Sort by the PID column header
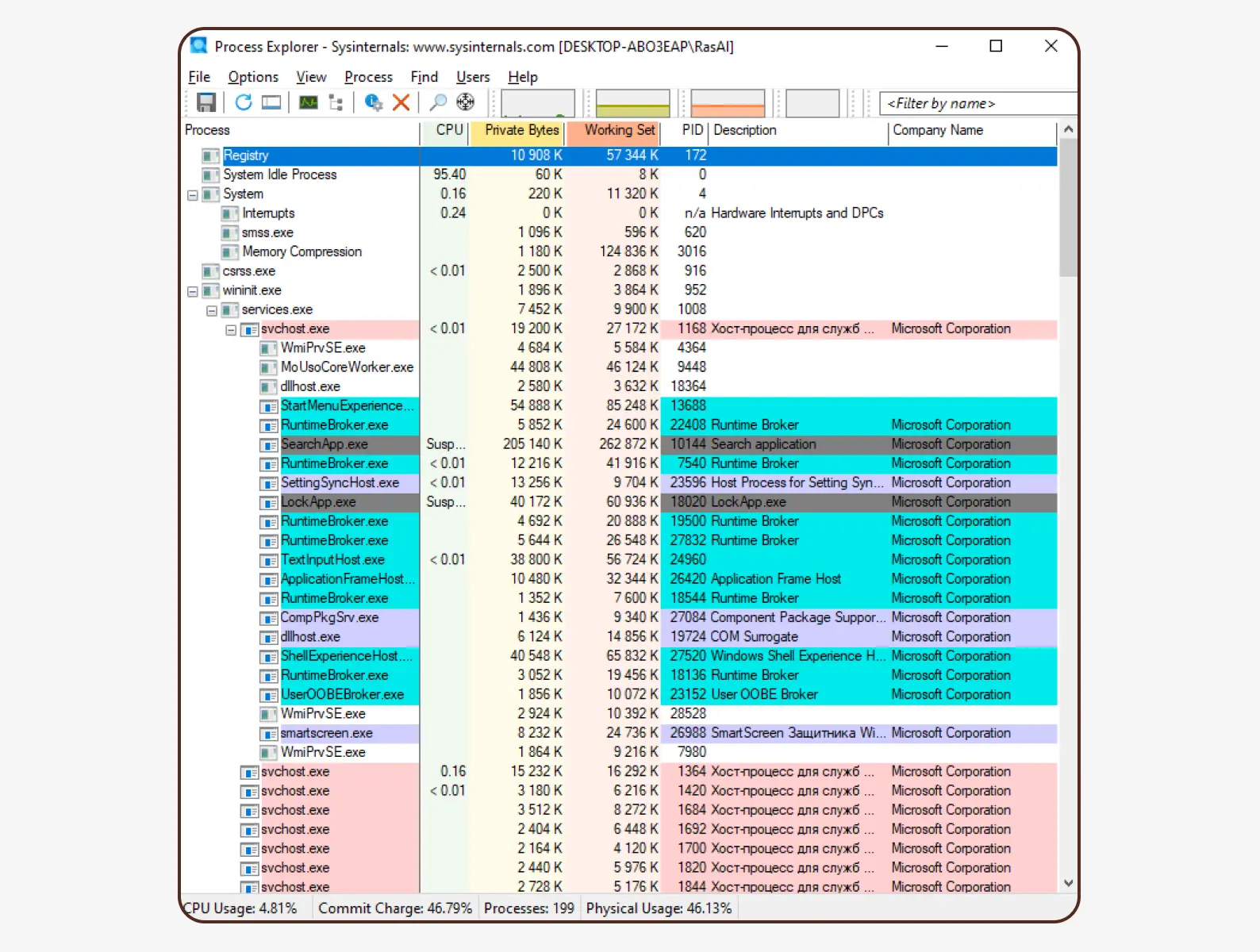The image size is (1260, 952). coord(685,130)
